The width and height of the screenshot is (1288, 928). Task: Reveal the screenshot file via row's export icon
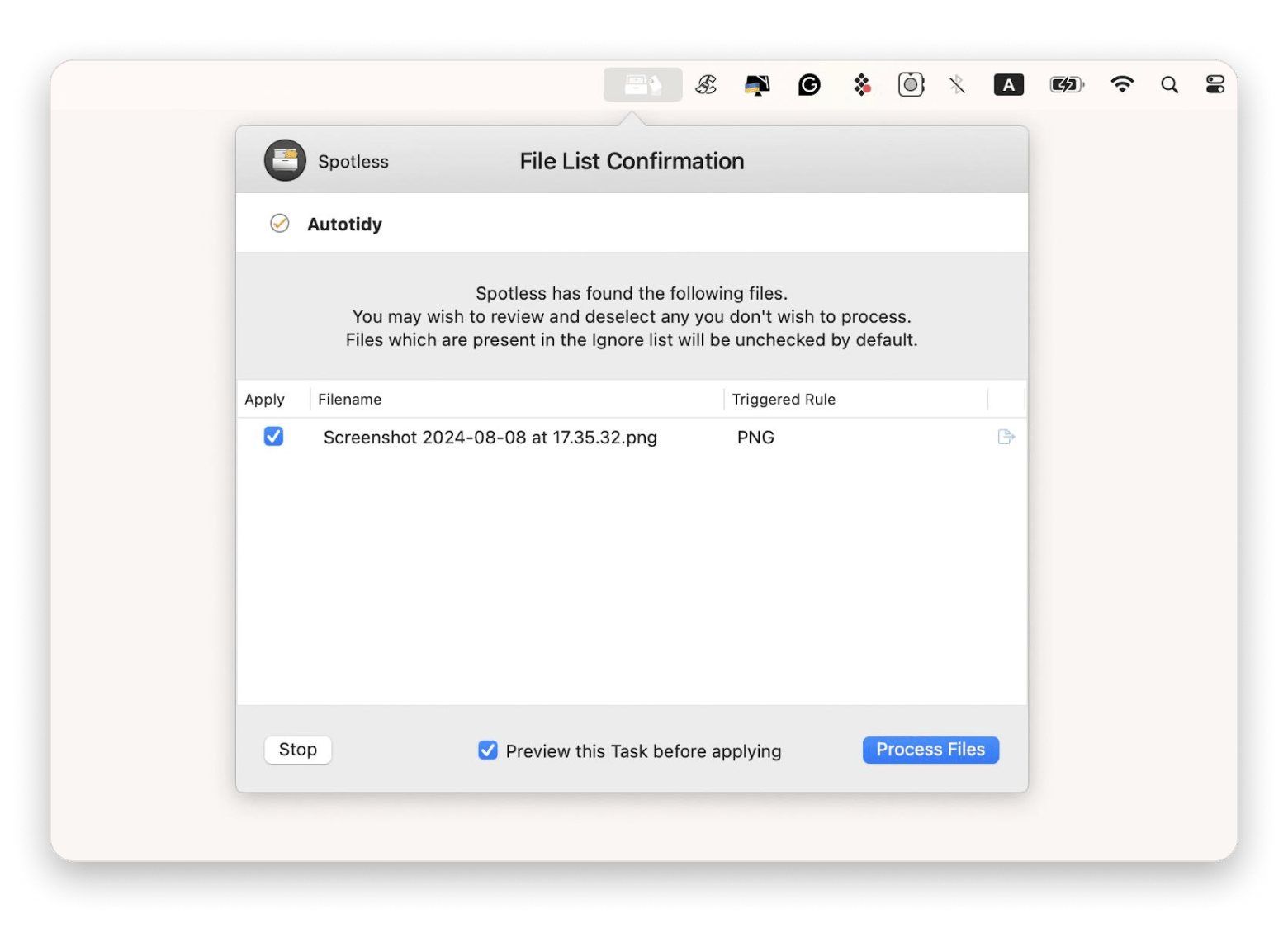[1006, 437]
